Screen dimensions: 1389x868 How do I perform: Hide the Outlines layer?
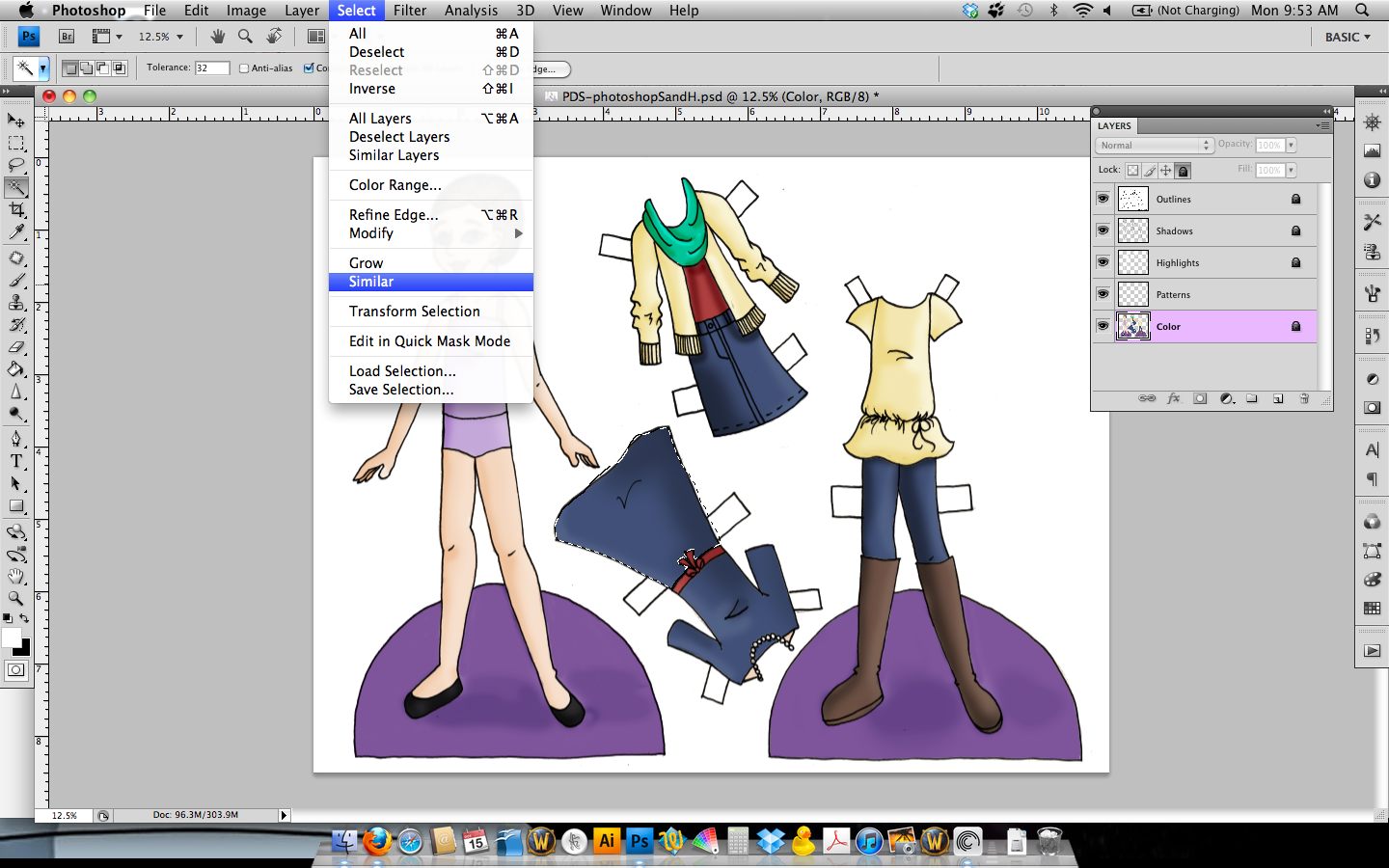coord(1103,199)
